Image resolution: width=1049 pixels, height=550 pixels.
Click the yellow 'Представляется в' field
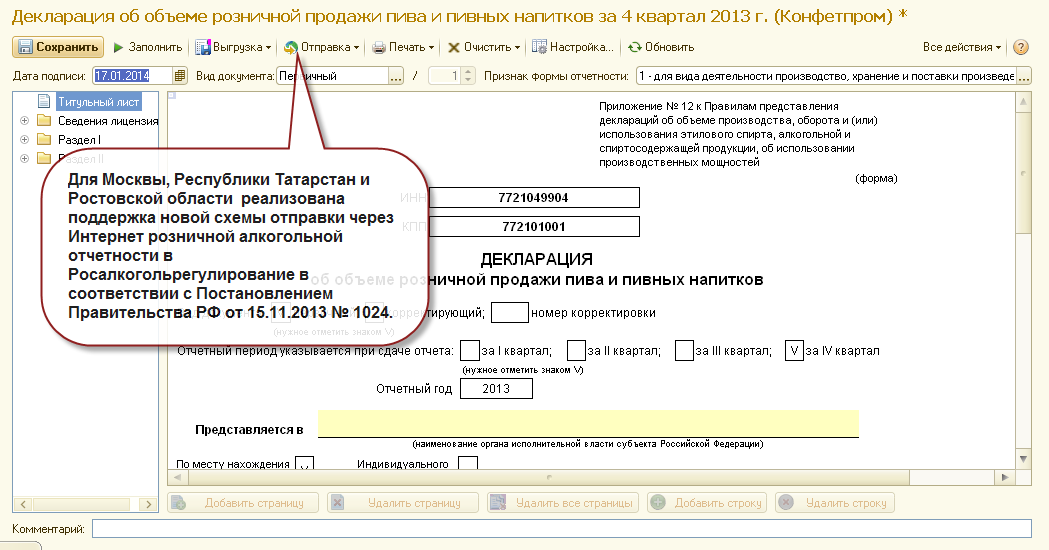pyautogui.click(x=588, y=424)
